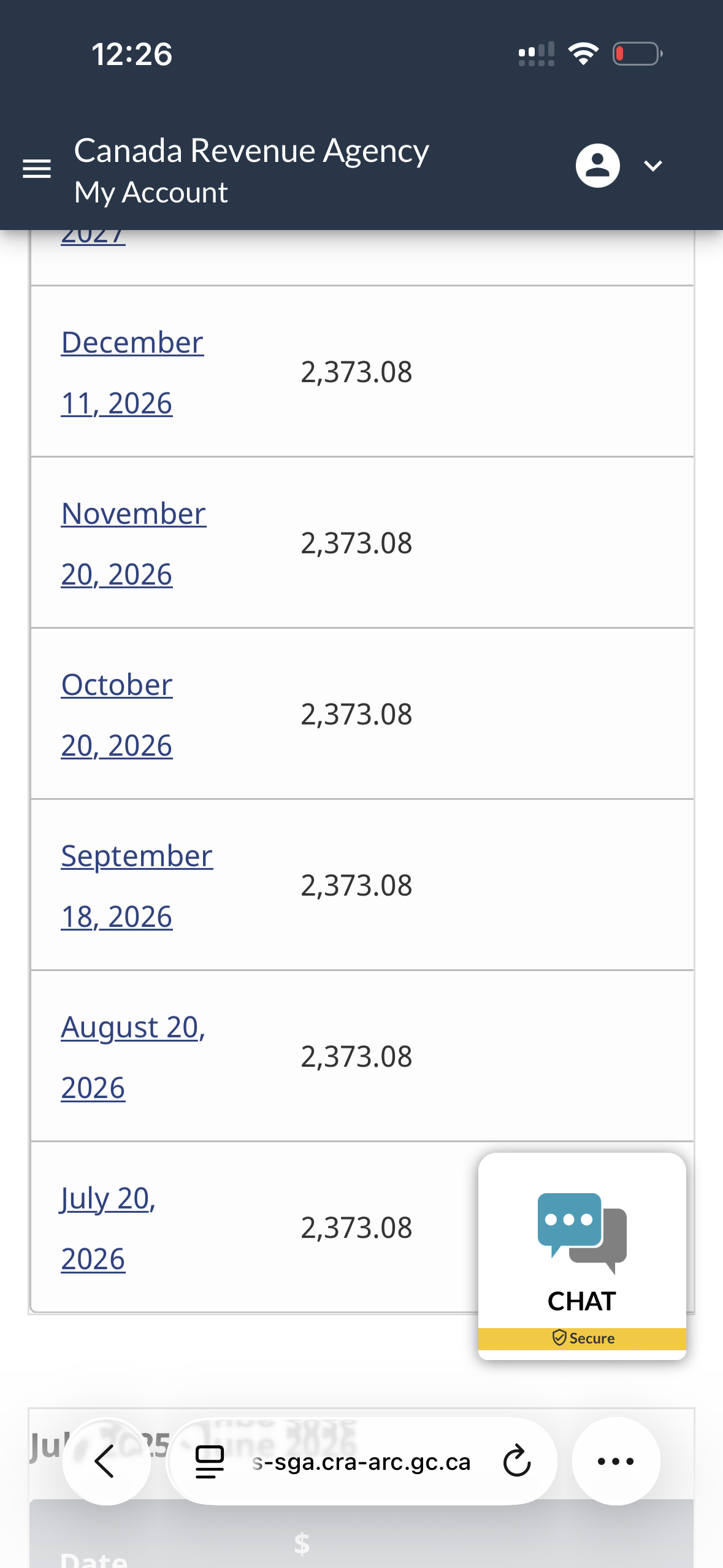The height and width of the screenshot is (1568, 723).
Task: Go back with browser back arrow
Action: coord(106,1461)
